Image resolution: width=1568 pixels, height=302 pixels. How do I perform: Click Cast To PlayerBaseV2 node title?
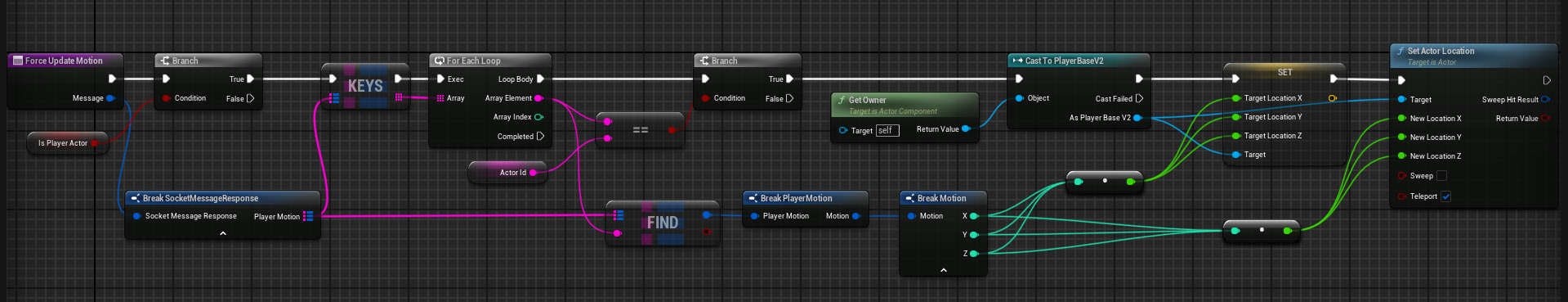[x=1064, y=61]
